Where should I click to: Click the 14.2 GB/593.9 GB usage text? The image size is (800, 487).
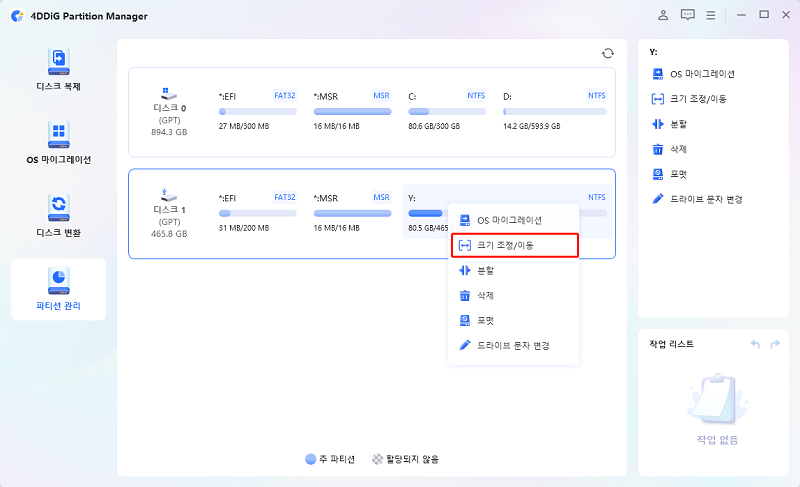click(532, 126)
